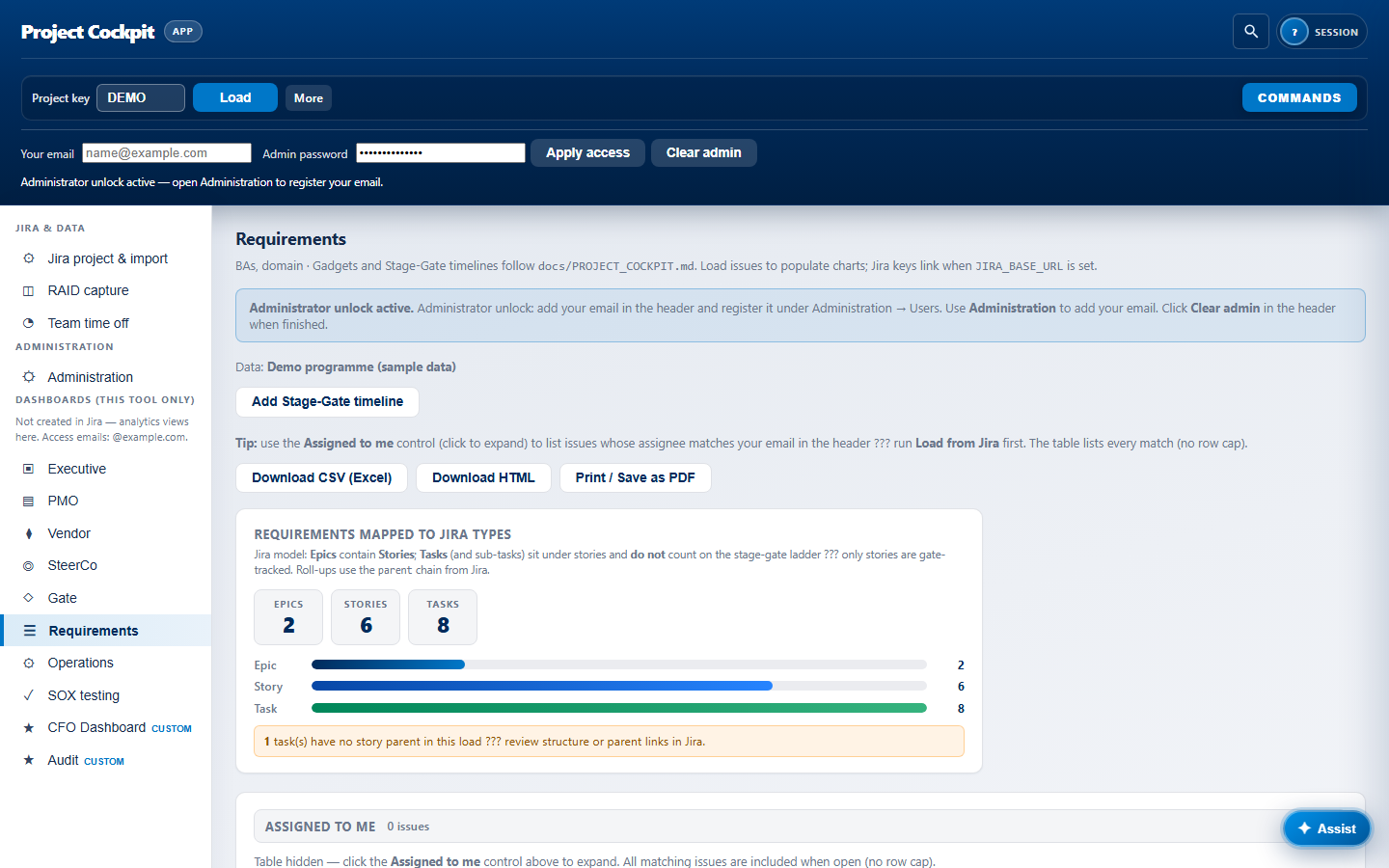
Task: Open the SteerCo dashboard
Action: pos(106,565)
